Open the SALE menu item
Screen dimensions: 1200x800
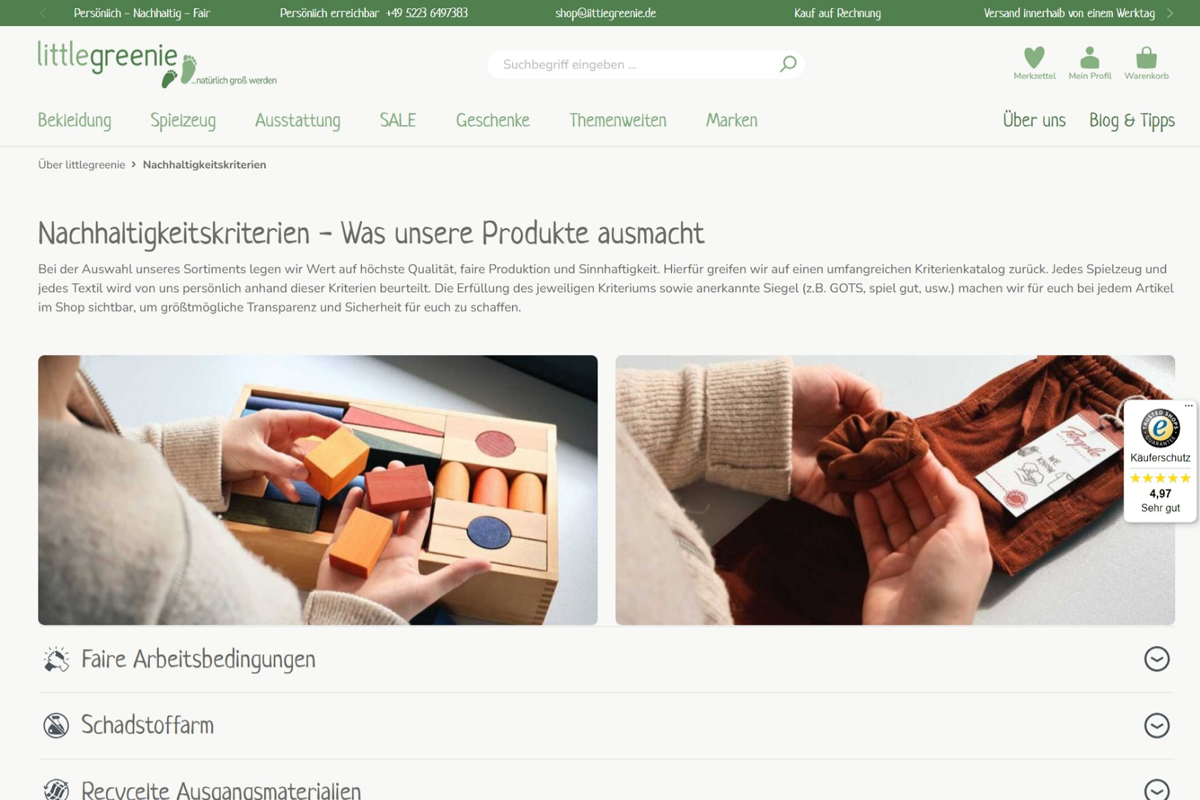(397, 120)
